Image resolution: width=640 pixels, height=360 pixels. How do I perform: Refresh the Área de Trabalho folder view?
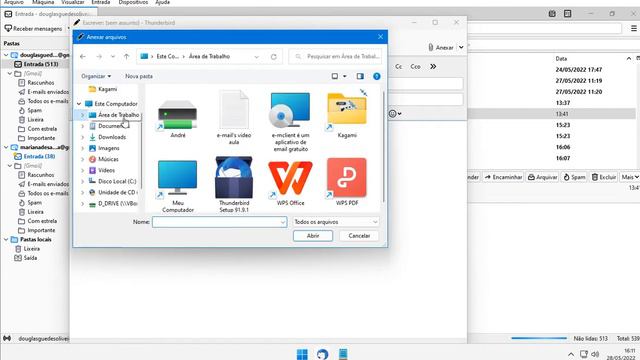click(x=273, y=56)
